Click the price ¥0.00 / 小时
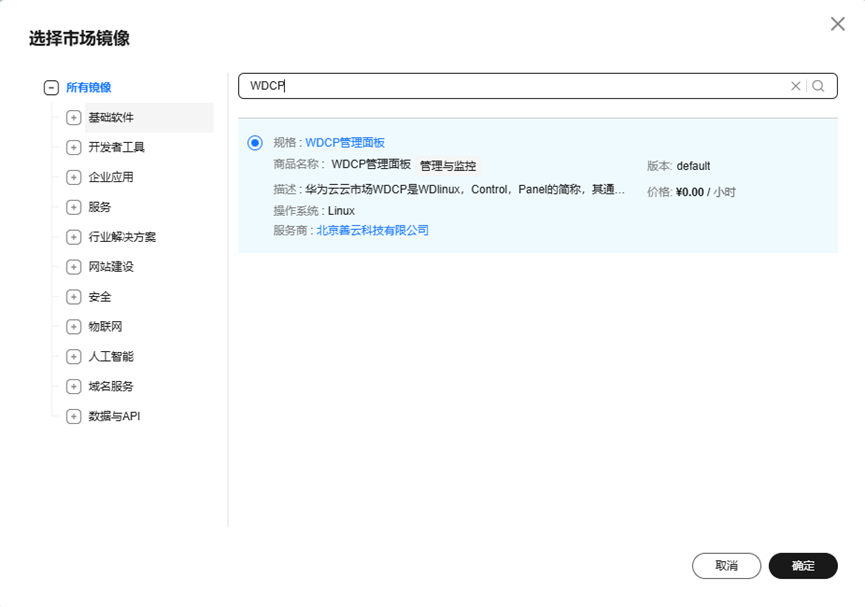The width and height of the screenshot is (865, 607). point(706,192)
